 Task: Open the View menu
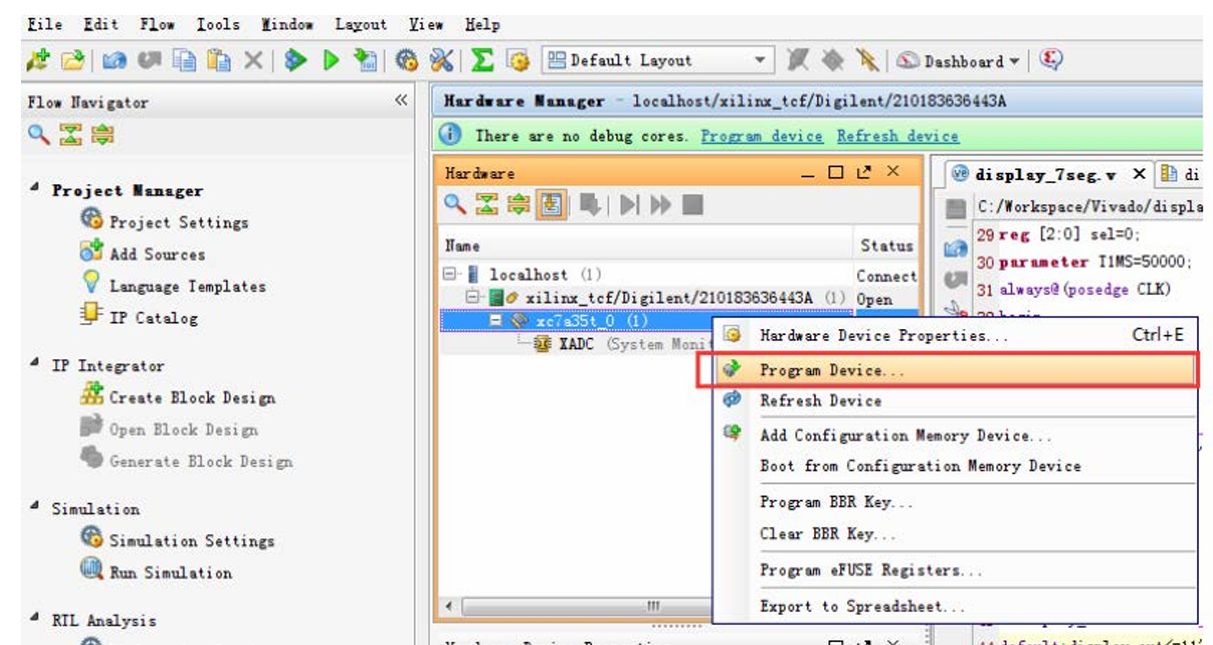426,24
